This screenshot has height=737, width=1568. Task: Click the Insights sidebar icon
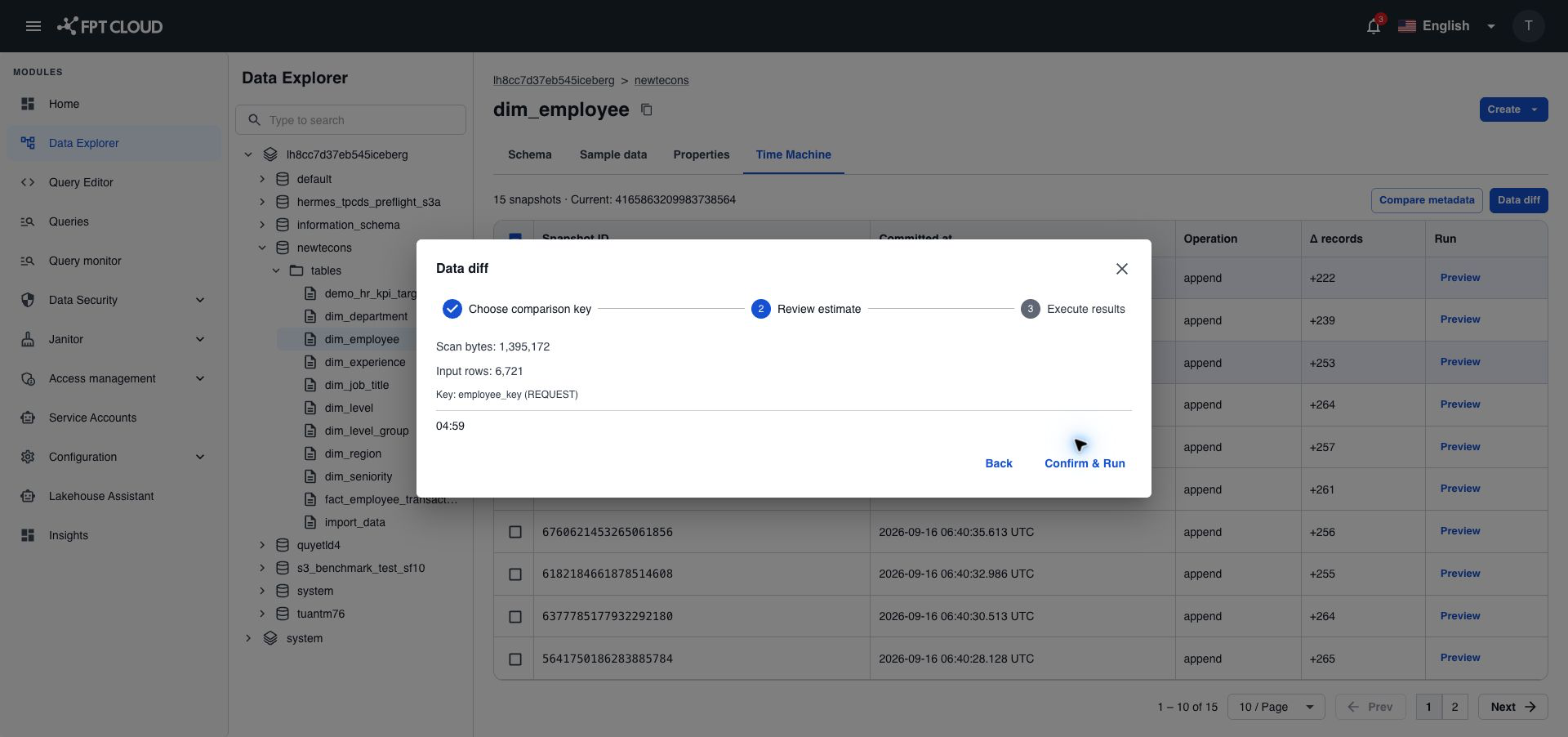pyautogui.click(x=28, y=535)
